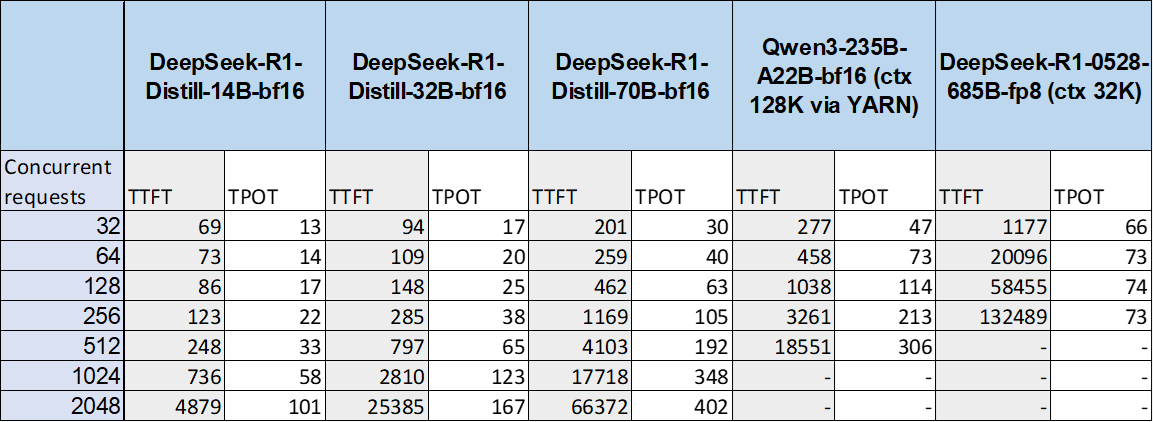Select the DeepSeek-R1-Distill-14B-bf16 header cell

225,76
